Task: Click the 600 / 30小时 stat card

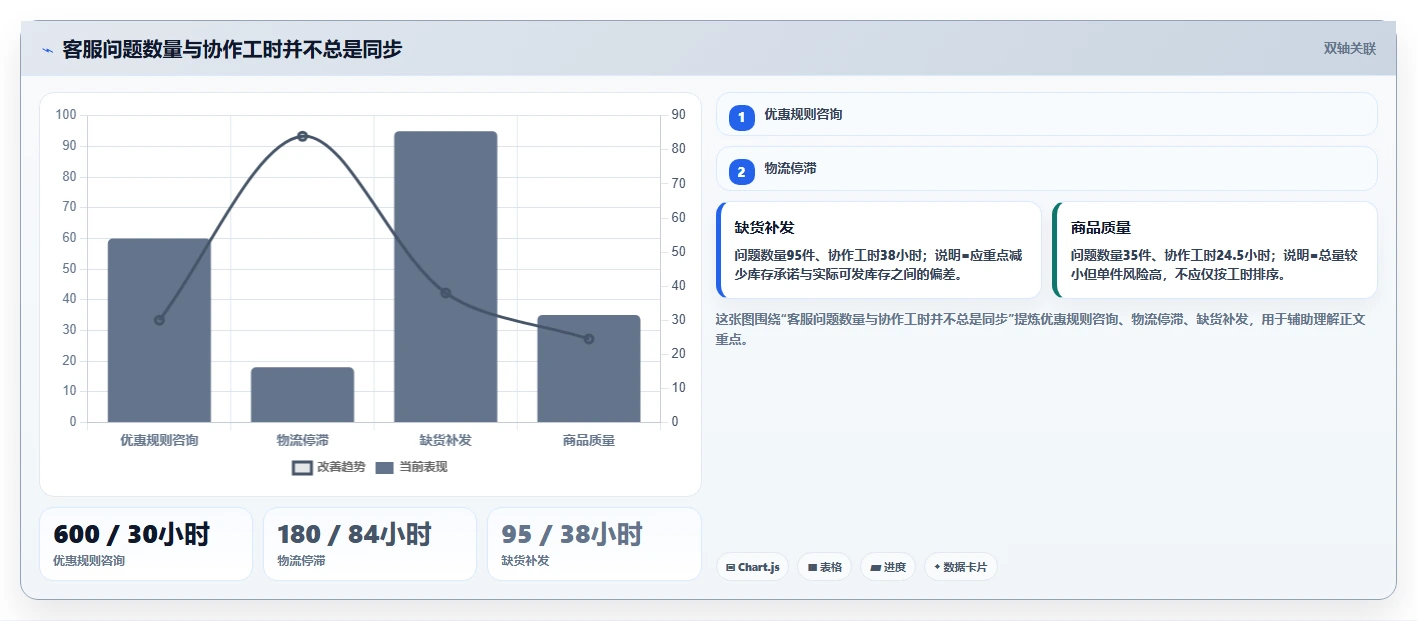Action: [x=146, y=544]
